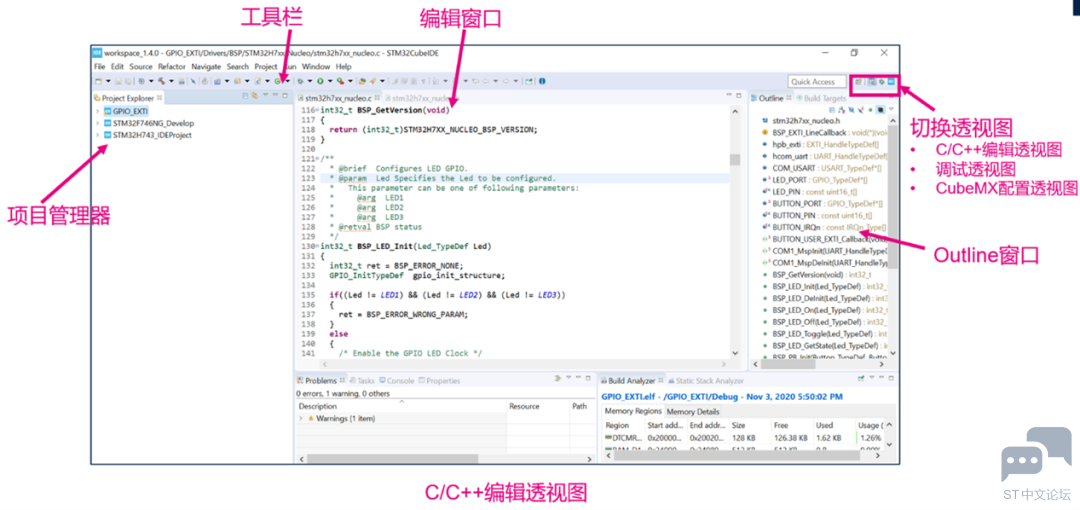The width and height of the screenshot is (1080, 510).
Task: Click Collapse All icon in Outline view
Action: tap(832, 110)
